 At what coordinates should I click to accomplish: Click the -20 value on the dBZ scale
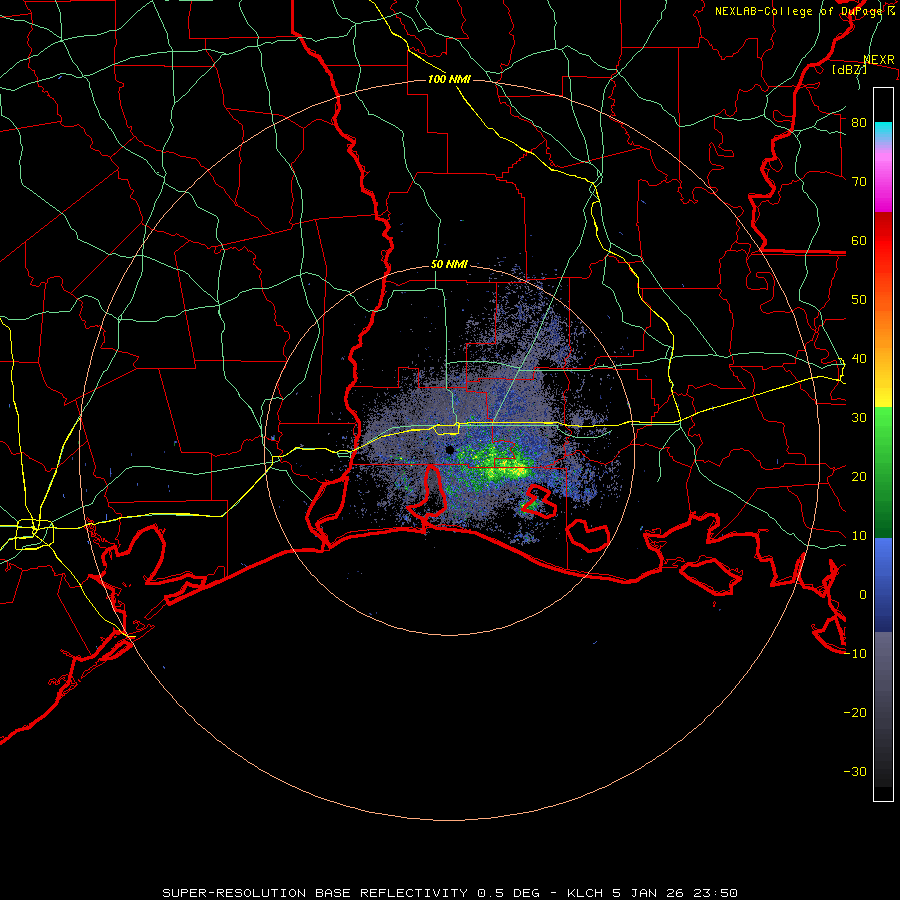tap(855, 713)
